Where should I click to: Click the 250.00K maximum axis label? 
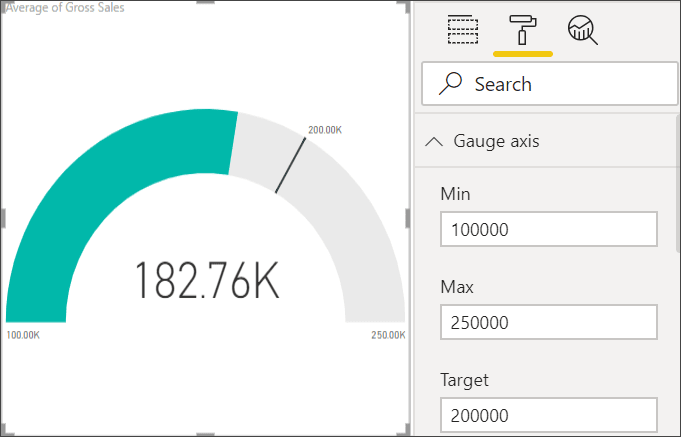coord(388,335)
